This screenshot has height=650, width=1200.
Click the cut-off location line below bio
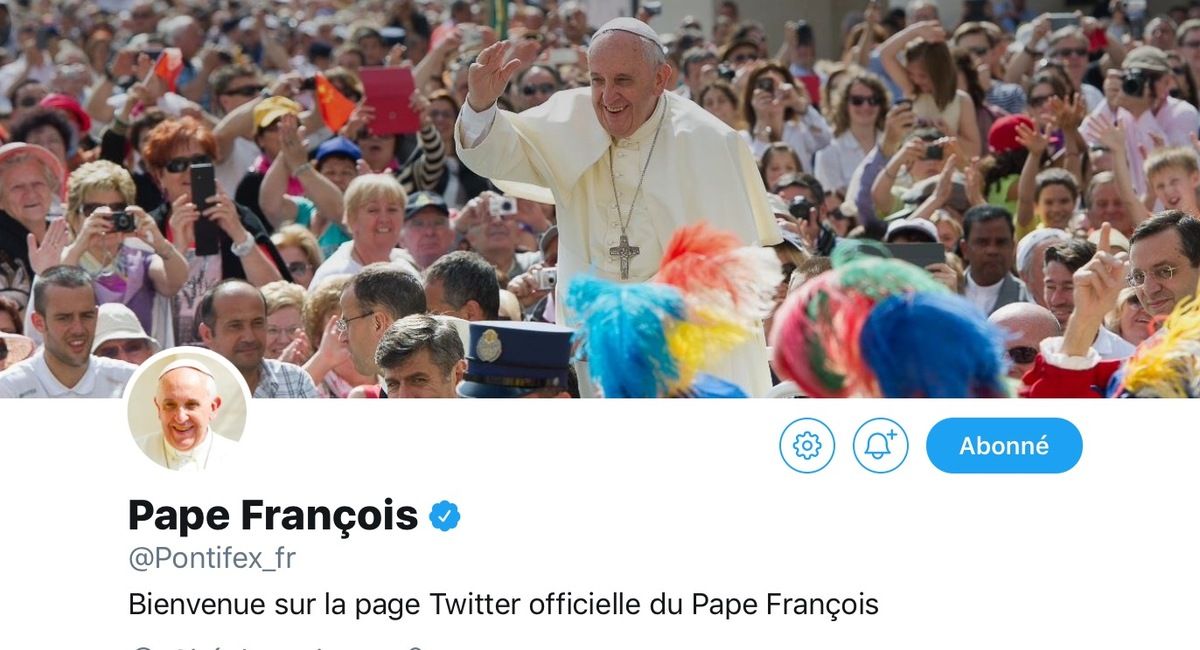tap(275, 645)
